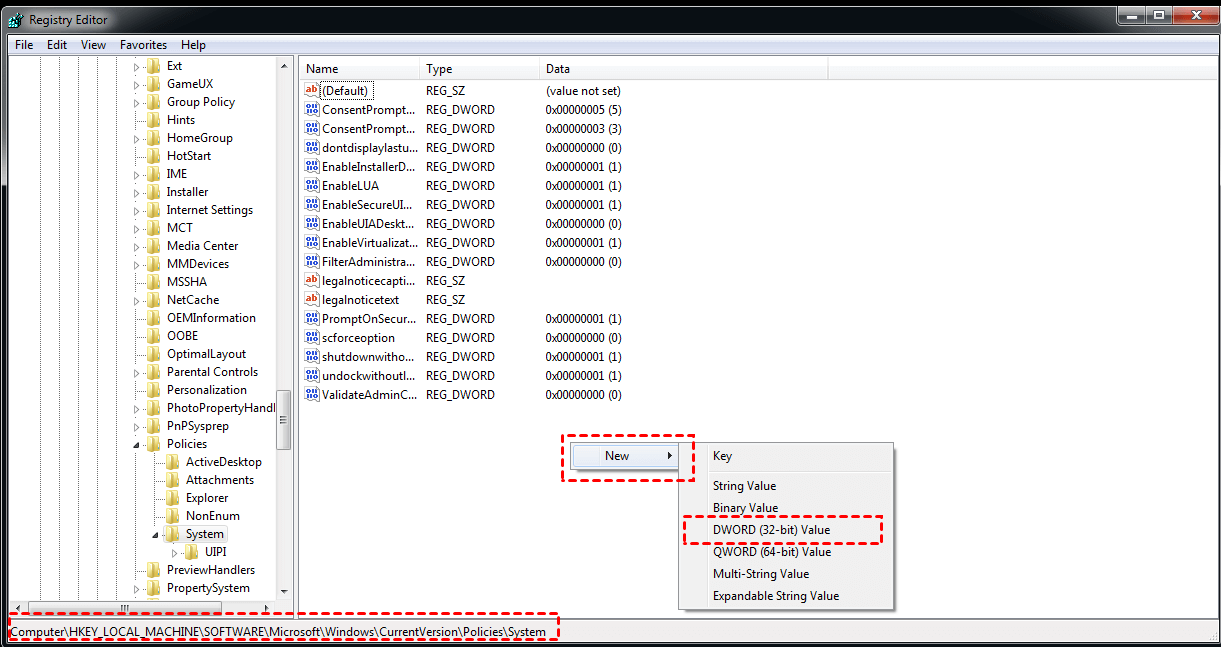Select the Parental Controls key
1221x647 pixels.
(212, 372)
